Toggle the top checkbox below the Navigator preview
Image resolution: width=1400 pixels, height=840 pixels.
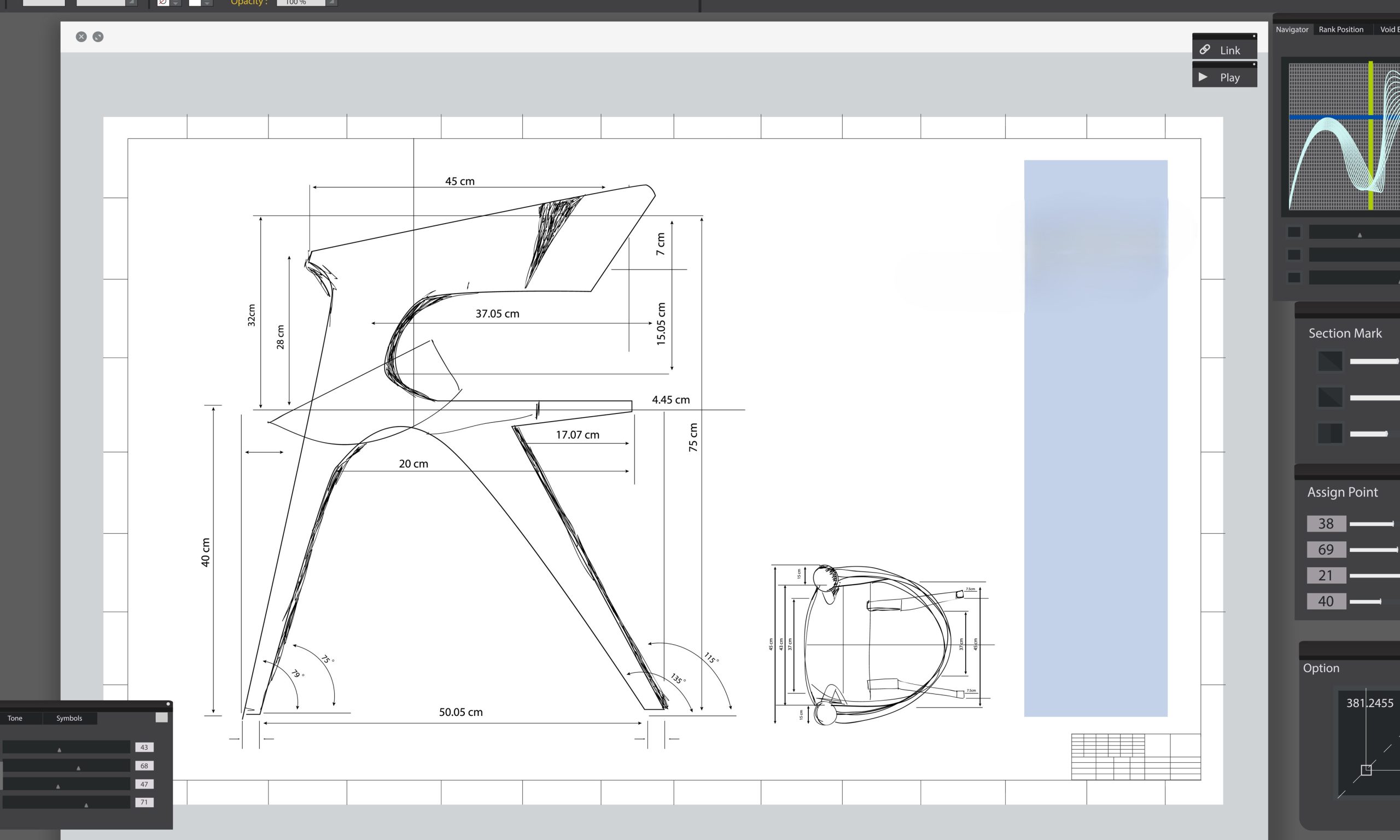pos(1295,231)
